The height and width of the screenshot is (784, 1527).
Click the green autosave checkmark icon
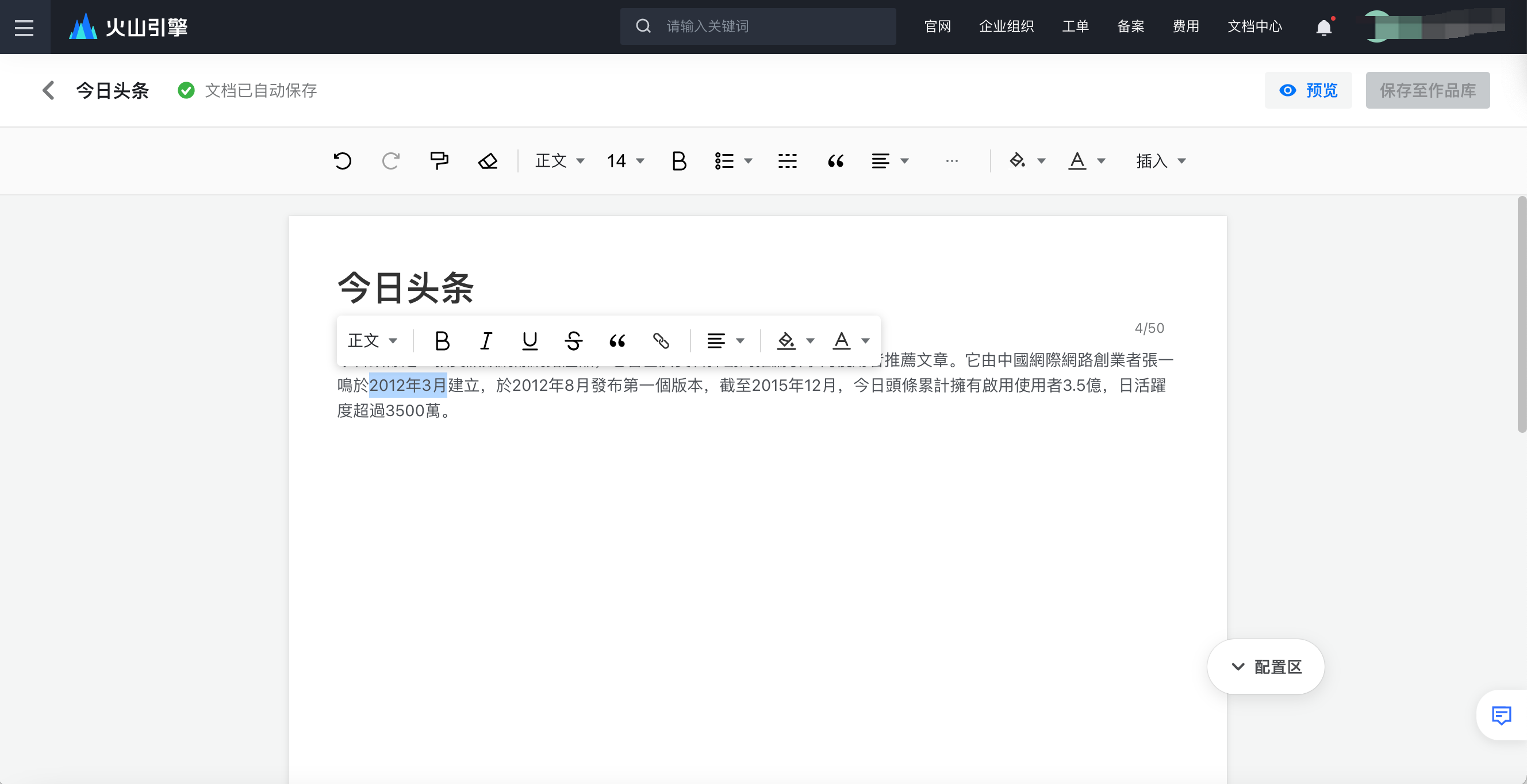[186, 91]
